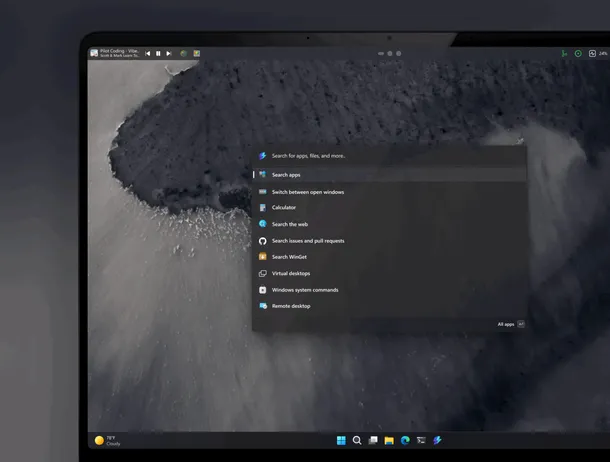Open Command Palette from taskbar
Image resolution: width=610 pixels, height=462 pixels.
[x=437, y=440]
